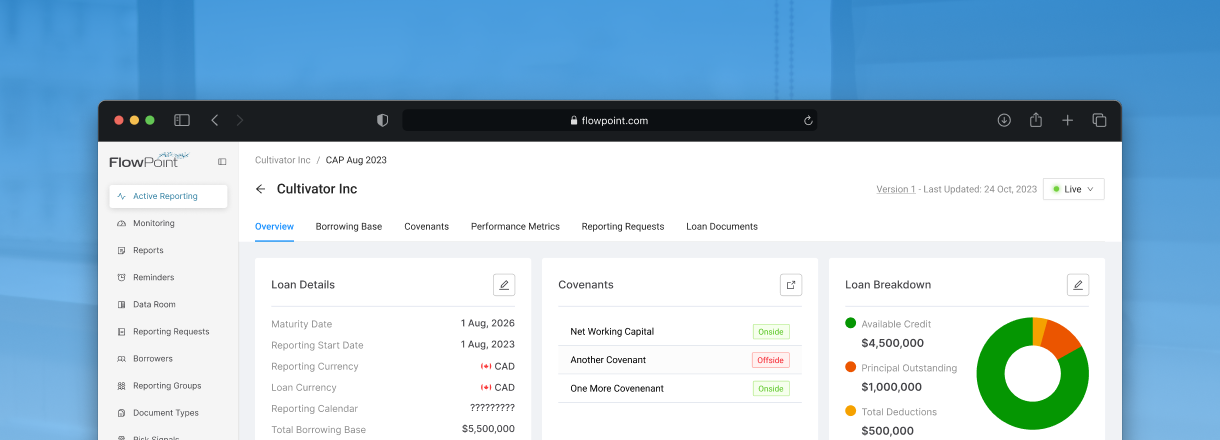Open the Performance Metrics tab
This screenshot has width=1220, height=440.
click(515, 227)
